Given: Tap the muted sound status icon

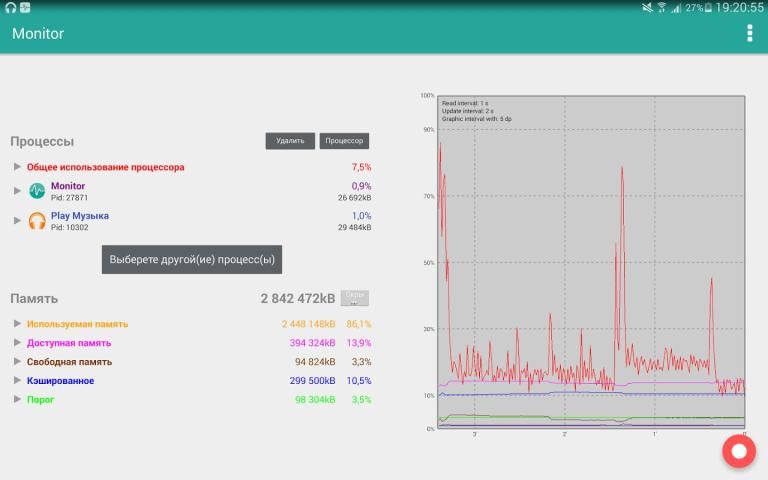Looking at the screenshot, I should [x=646, y=7].
